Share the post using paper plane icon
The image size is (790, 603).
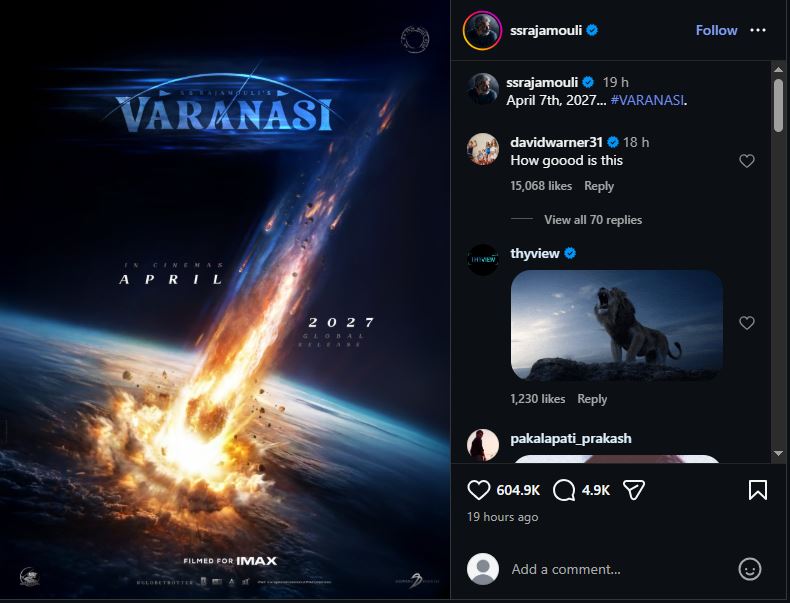(x=634, y=489)
